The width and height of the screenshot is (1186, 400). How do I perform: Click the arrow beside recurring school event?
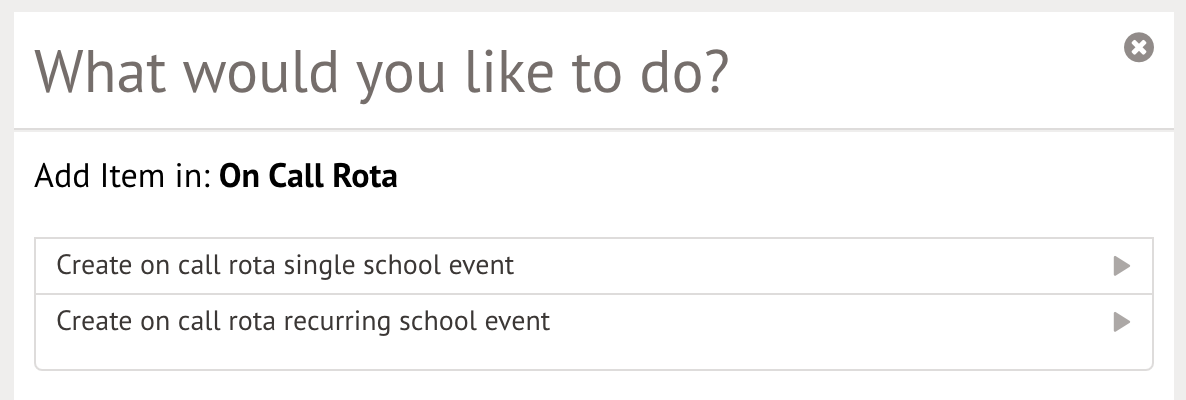[1121, 322]
